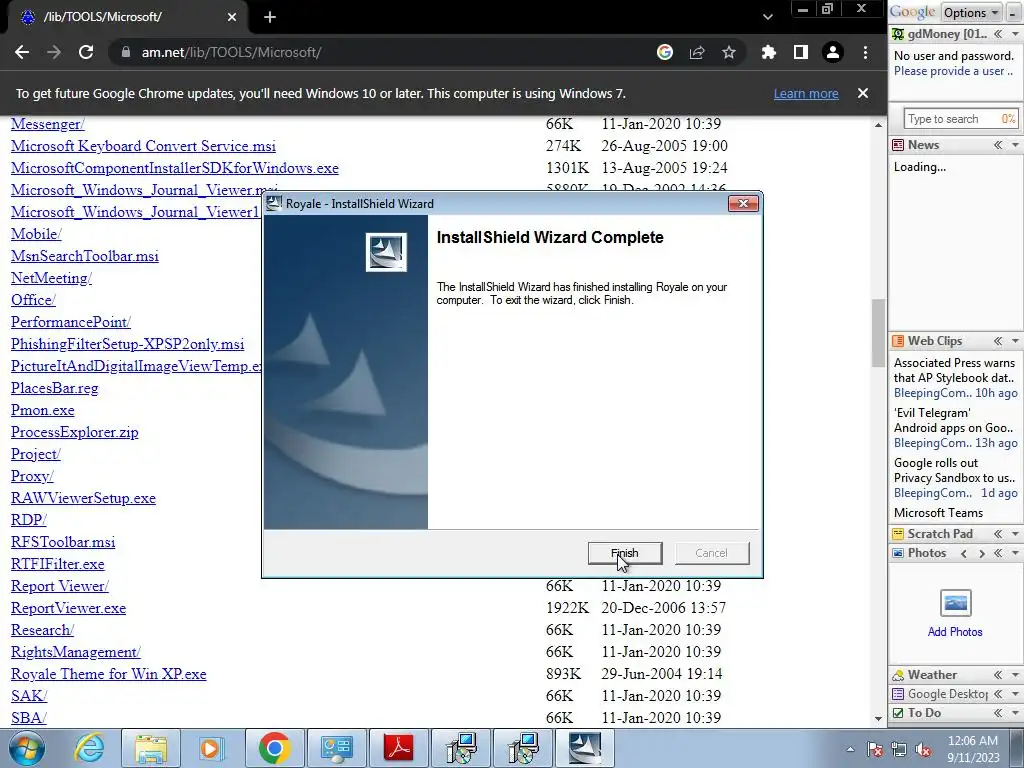Launch Internet Explorer from taskbar
This screenshot has height=768, width=1024.
pyautogui.click(x=89, y=748)
